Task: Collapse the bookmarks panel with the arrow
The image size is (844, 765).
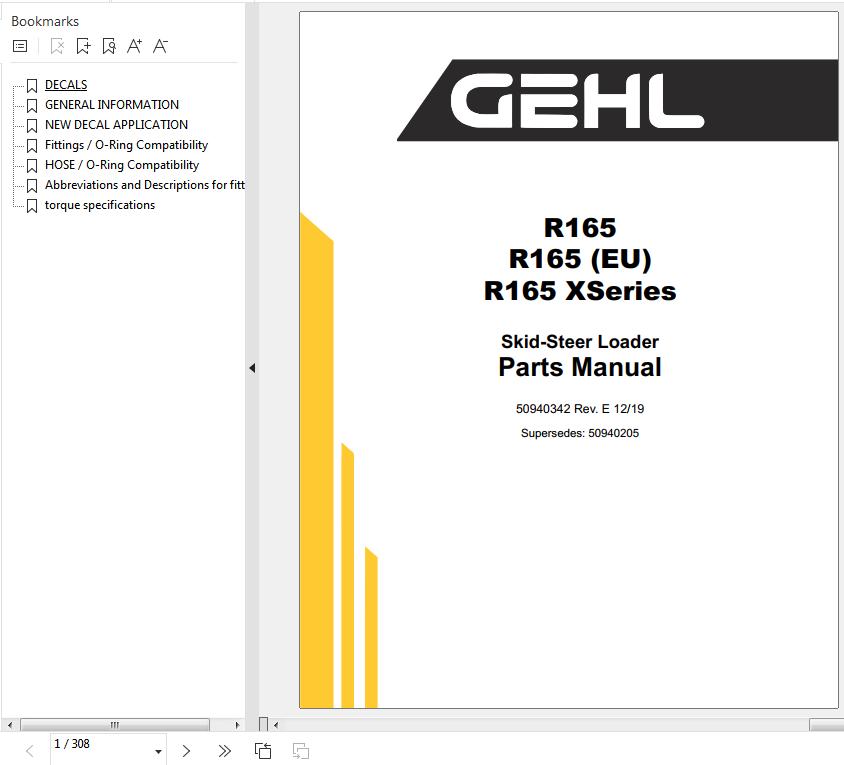Action: pyautogui.click(x=252, y=368)
